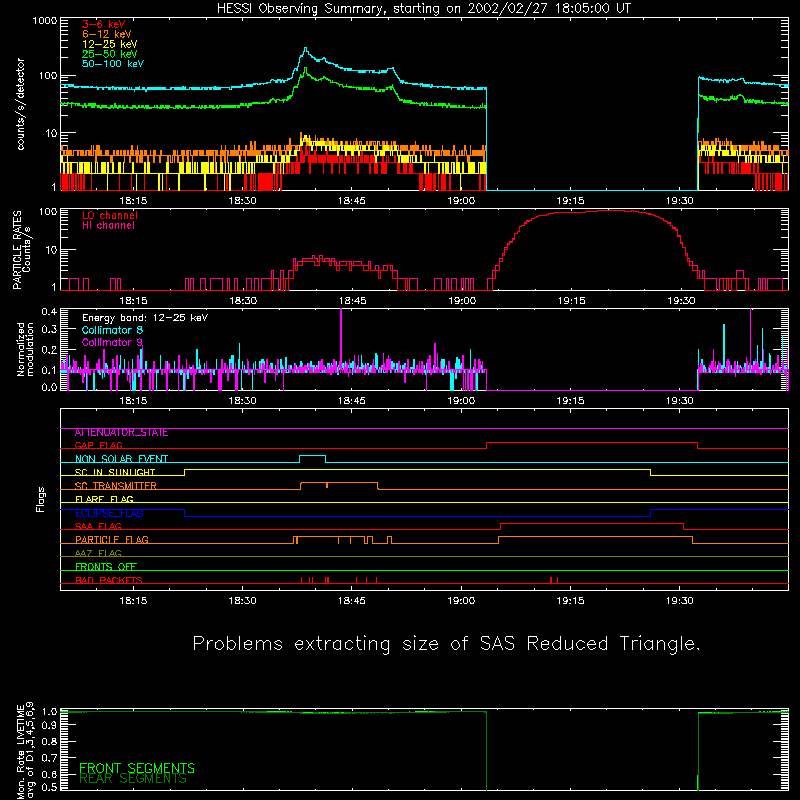The height and width of the screenshot is (800, 800).
Task: Click the raised SAA_FLAG segment
Action: [592, 524]
